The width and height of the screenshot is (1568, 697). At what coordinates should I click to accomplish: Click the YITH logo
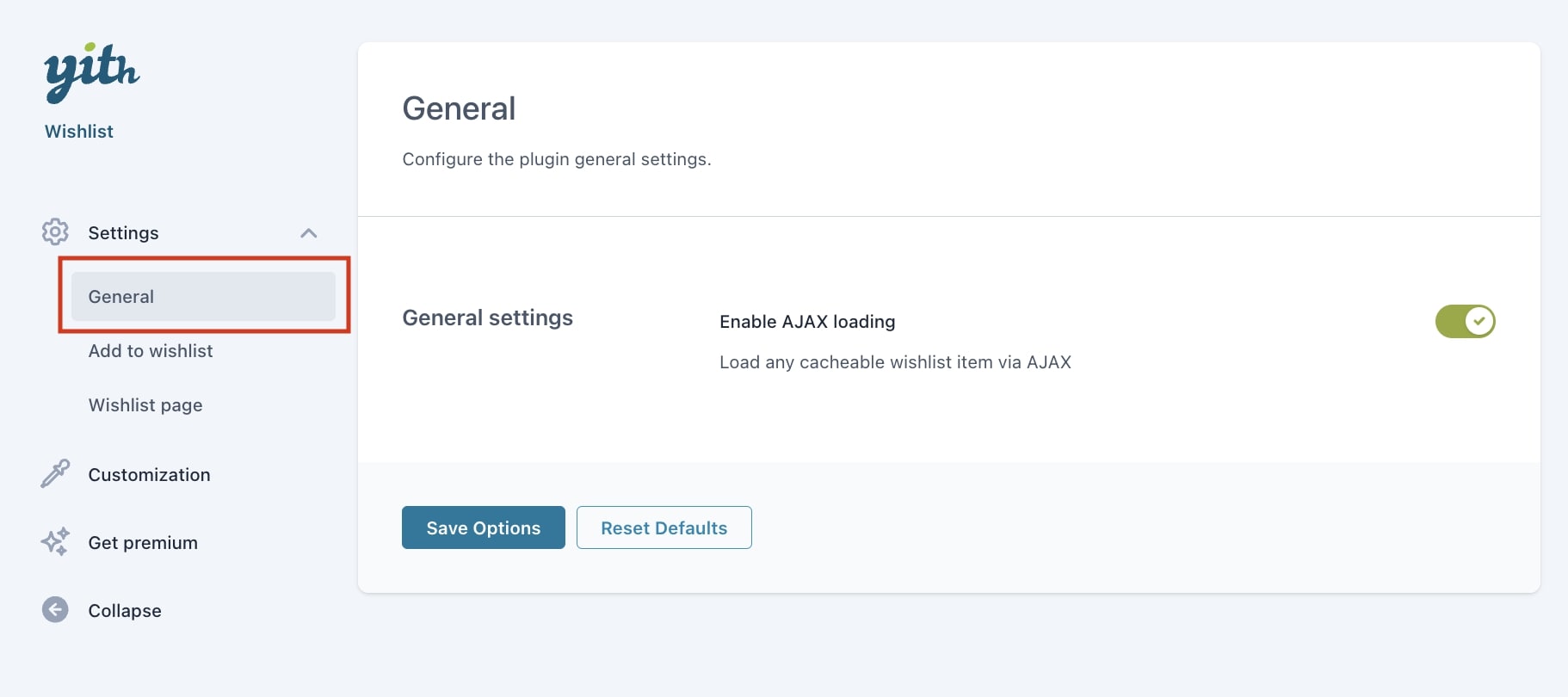tap(91, 73)
